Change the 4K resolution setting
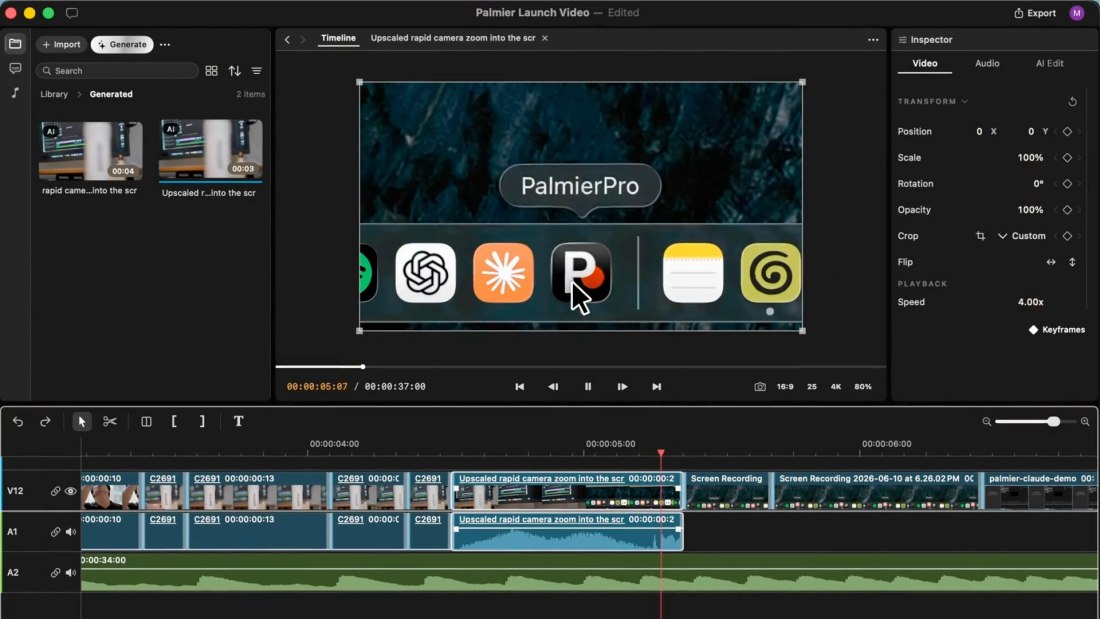This screenshot has width=1100, height=619. pyautogui.click(x=836, y=387)
